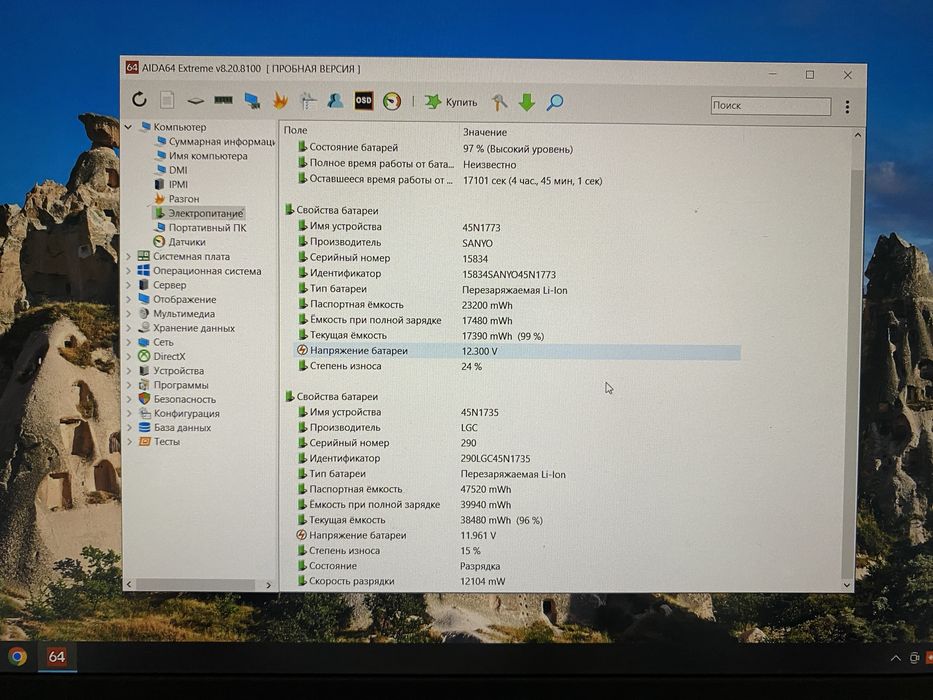This screenshot has height=700, width=933.
Task: Click the Refresh toolbar icon
Action: 139,99
